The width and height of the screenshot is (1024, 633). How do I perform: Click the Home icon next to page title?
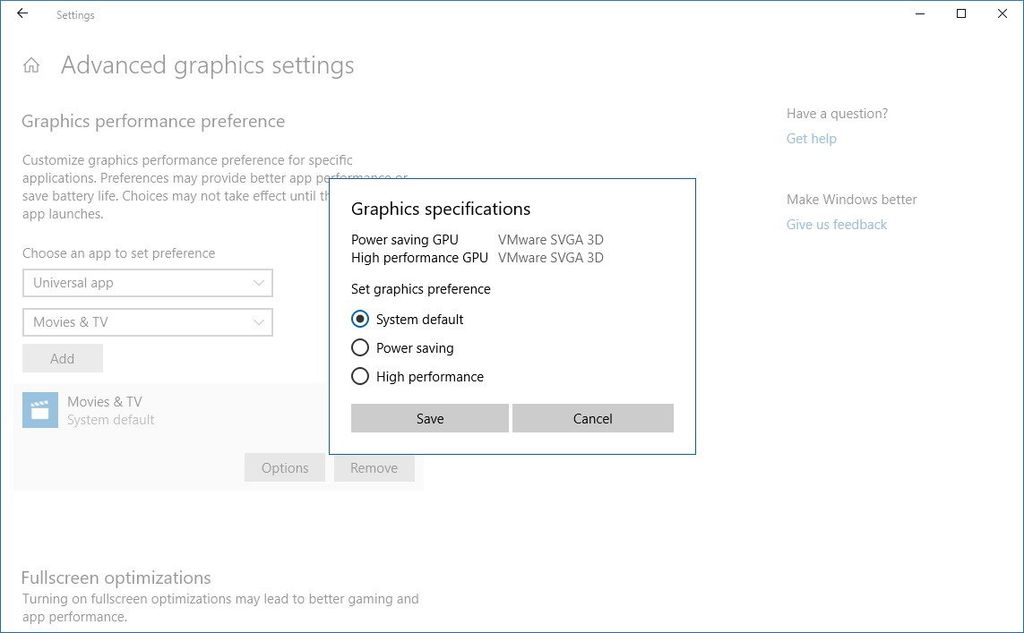click(x=32, y=64)
